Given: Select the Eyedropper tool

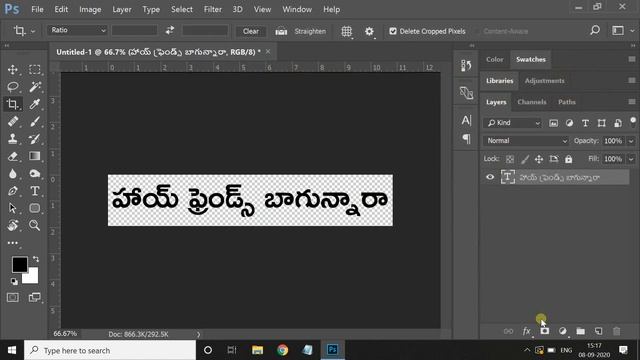Looking at the screenshot, I should click(x=35, y=104).
